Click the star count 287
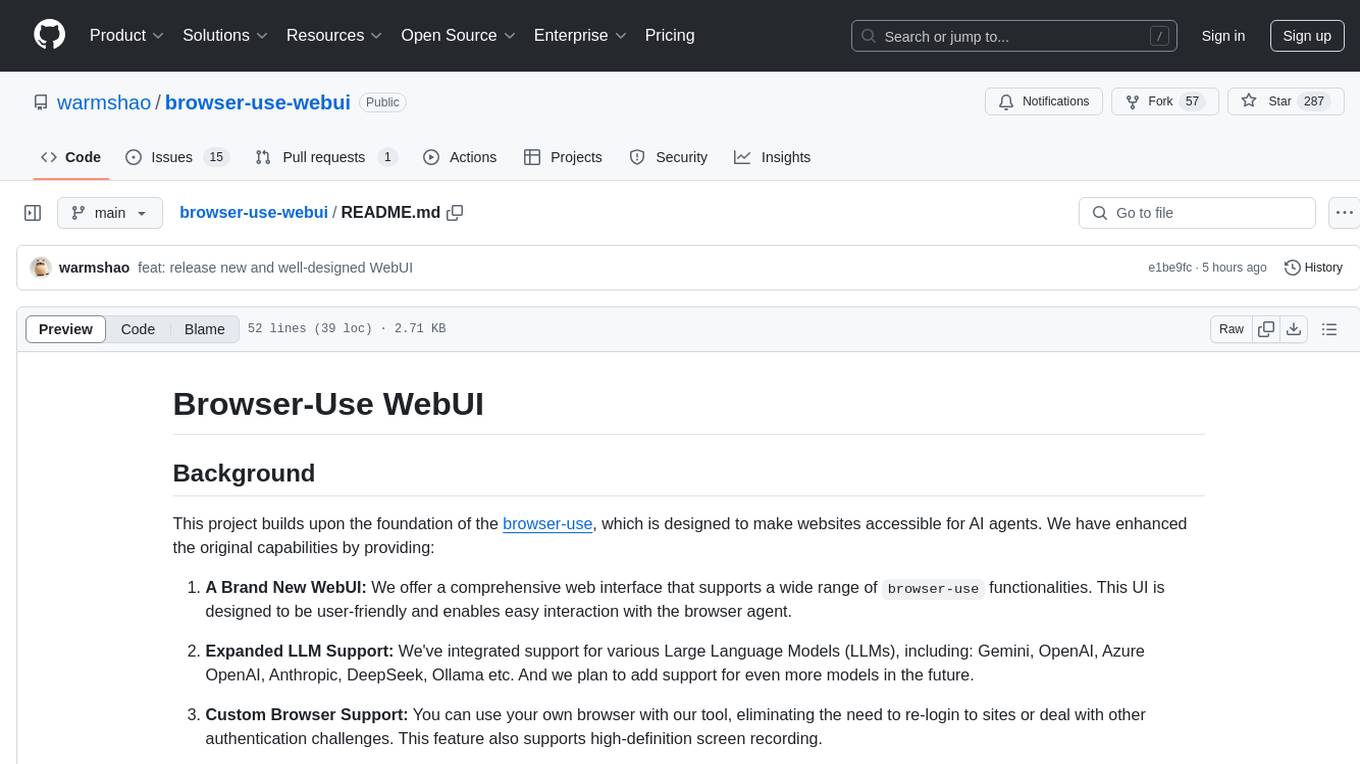 tap(1314, 102)
